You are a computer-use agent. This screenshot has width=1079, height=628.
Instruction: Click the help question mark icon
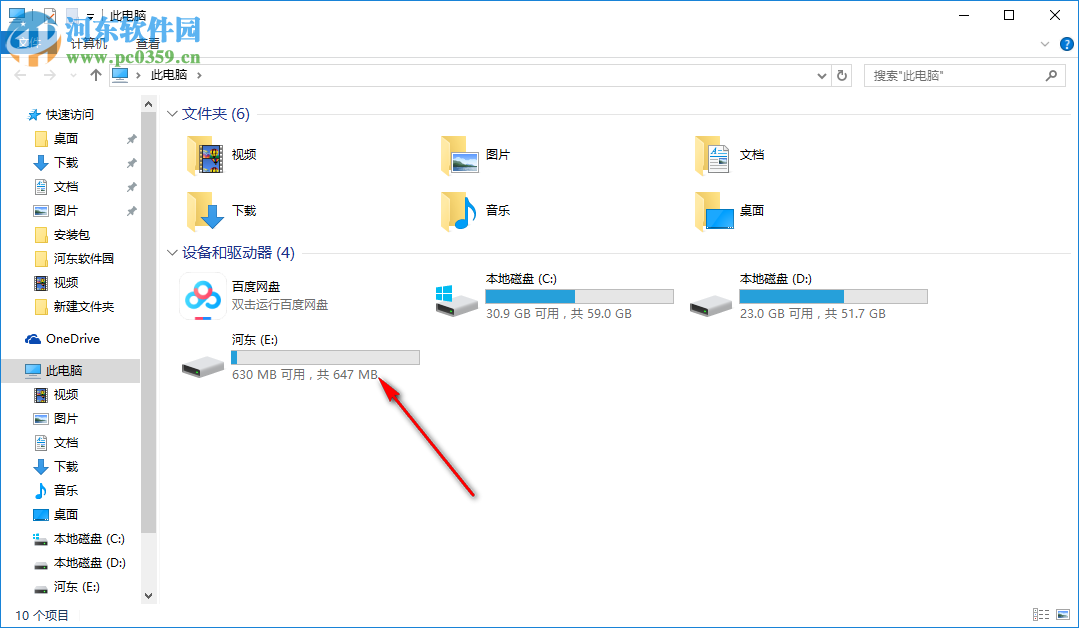click(1067, 44)
